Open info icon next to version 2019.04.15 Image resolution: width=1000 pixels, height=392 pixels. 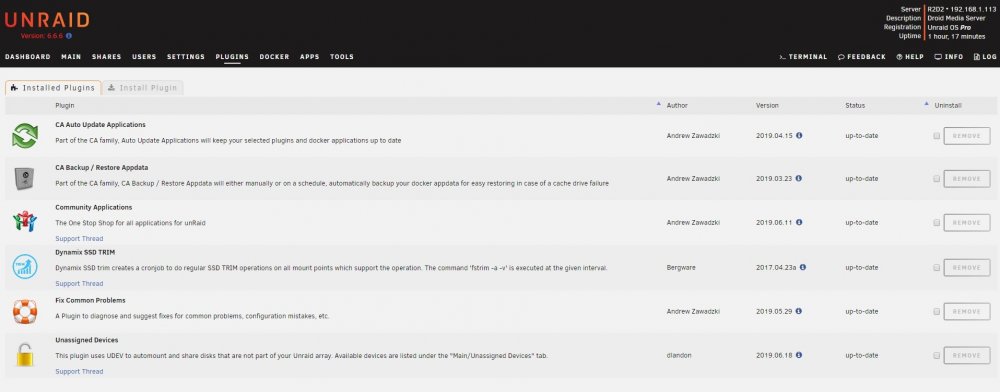point(799,135)
